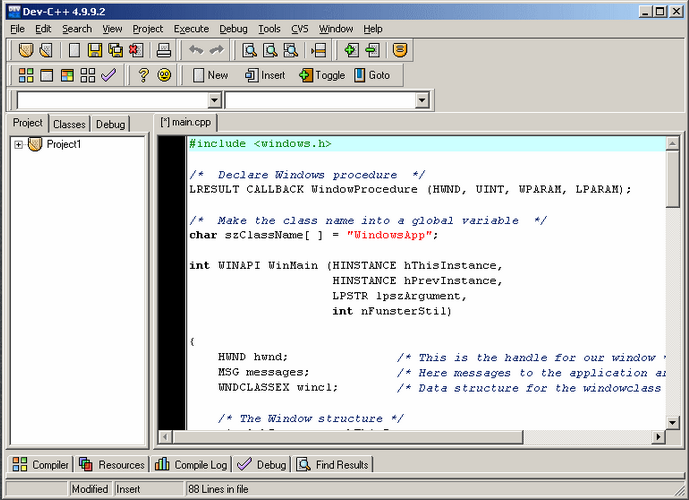The width and height of the screenshot is (689, 500).
Task: Open the Search menu
Action: [x=77, y=29]
